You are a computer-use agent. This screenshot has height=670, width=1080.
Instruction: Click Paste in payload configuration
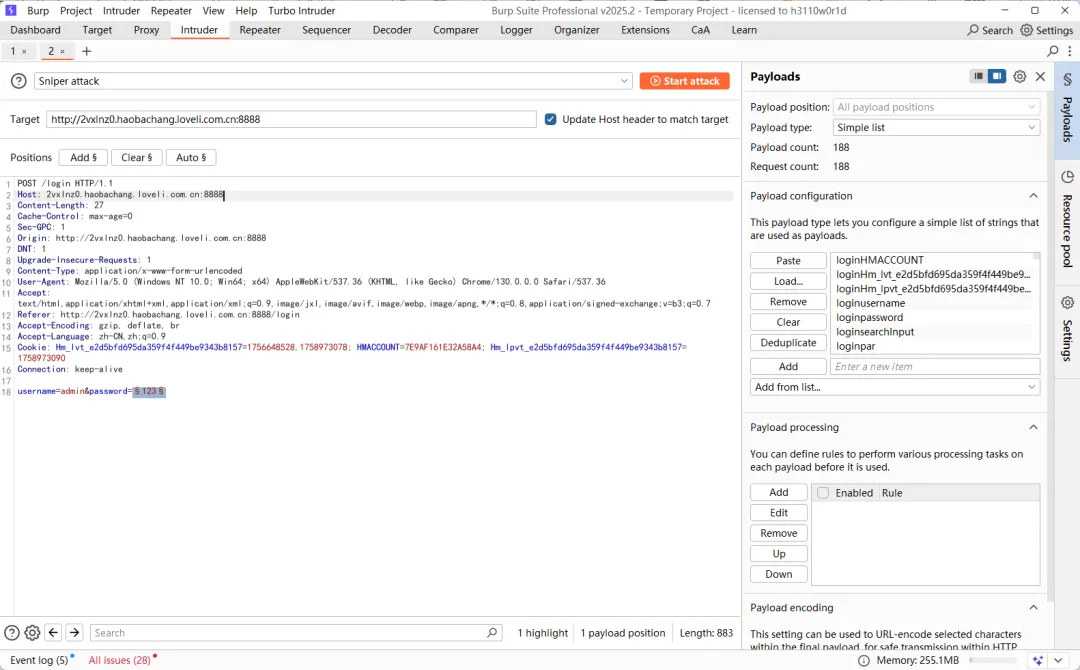(788, 261)
